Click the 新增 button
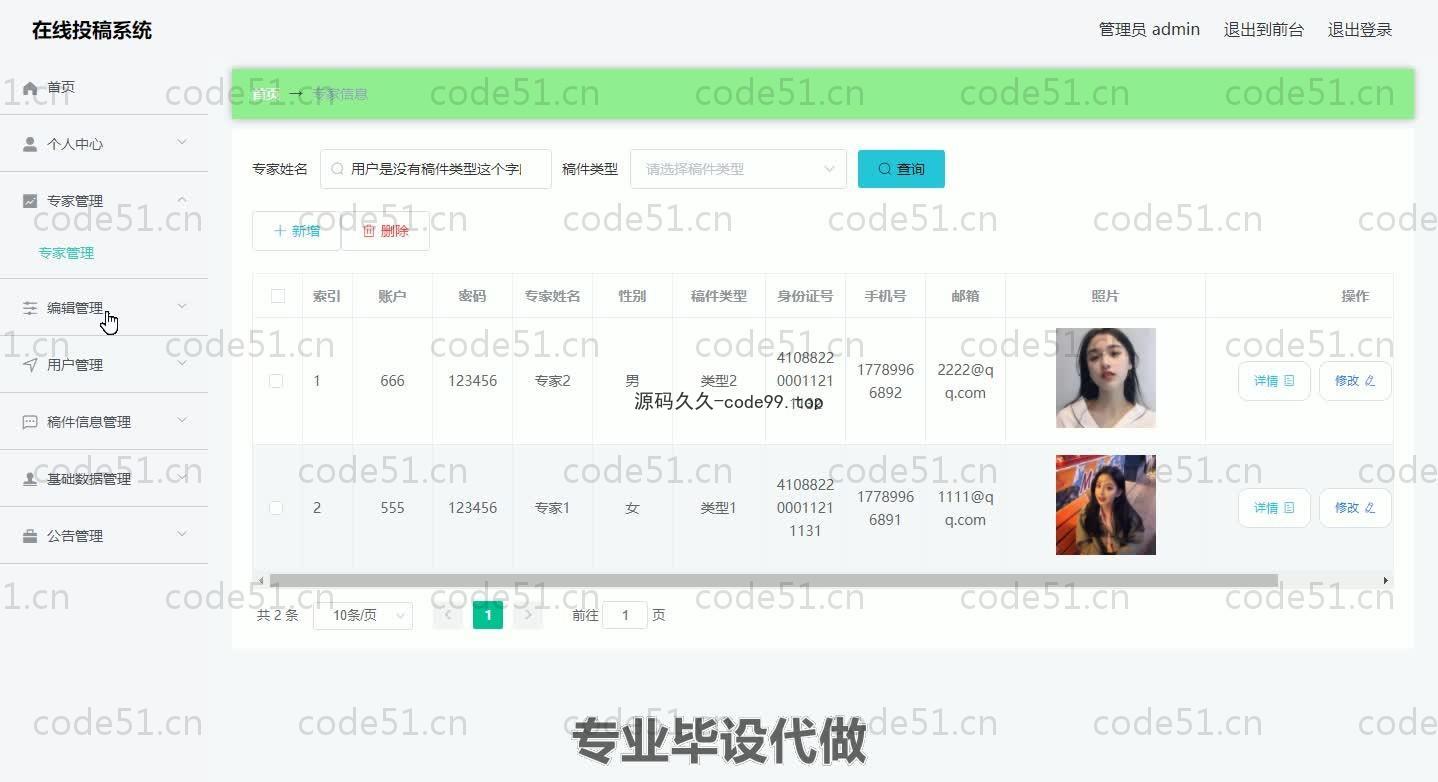 (x=296, y=231)
